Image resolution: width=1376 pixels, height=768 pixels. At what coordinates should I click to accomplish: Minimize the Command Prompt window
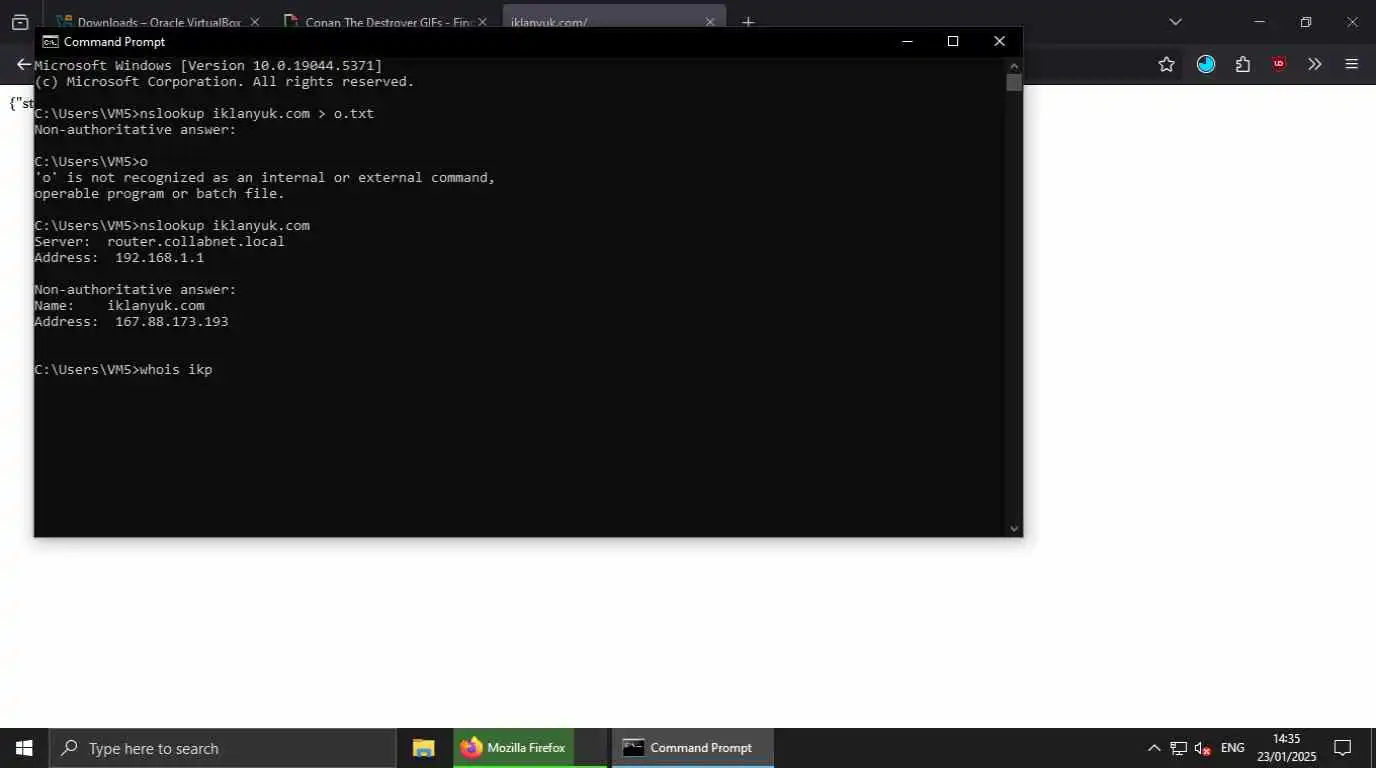pyautogui.click(x=907, y=41)
